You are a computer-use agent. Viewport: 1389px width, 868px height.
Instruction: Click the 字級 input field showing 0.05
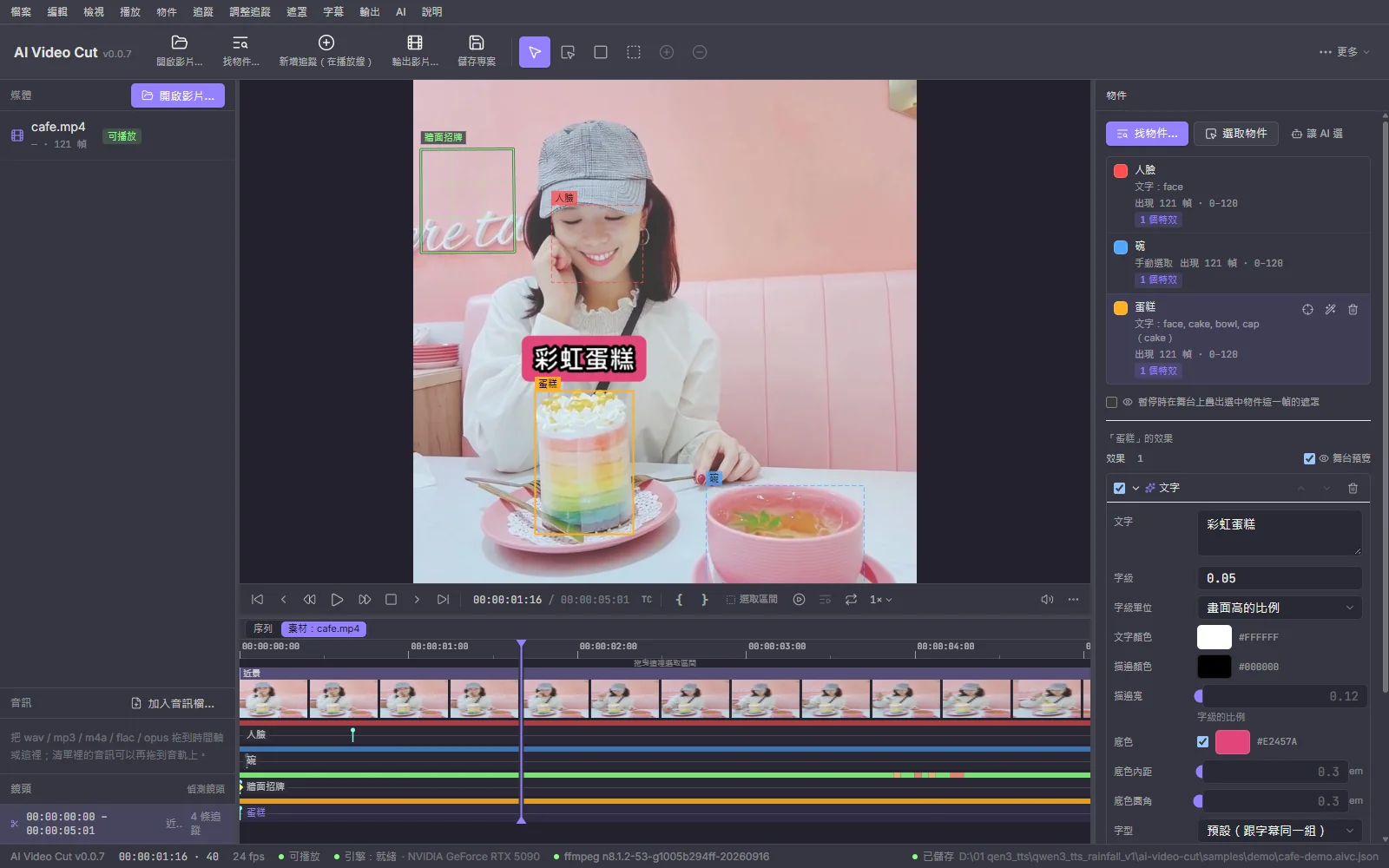1280,578
